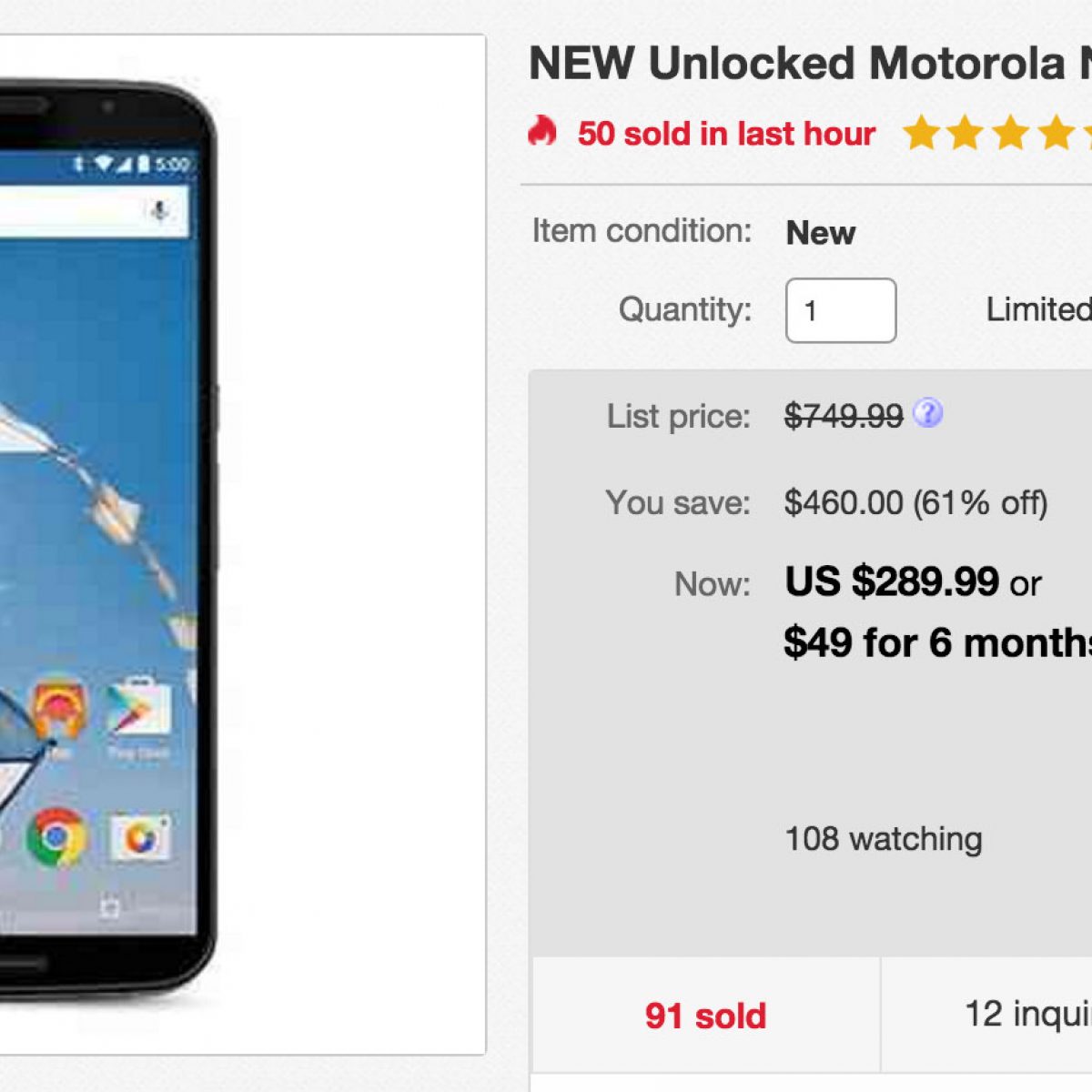Click the US $289.99 current price
Image resolution: width=1092 pixels, height=1092 pixels.
point(892,581)
